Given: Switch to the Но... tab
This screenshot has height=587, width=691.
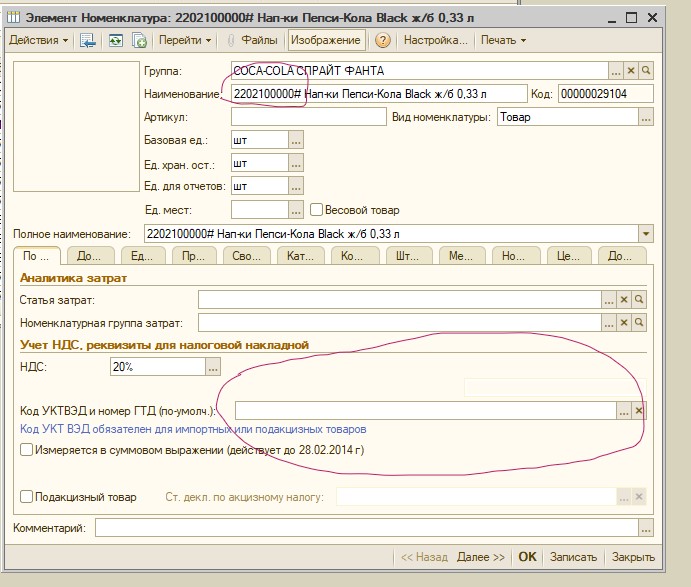Looking at the screenshot, I should [x=514, y=256].
